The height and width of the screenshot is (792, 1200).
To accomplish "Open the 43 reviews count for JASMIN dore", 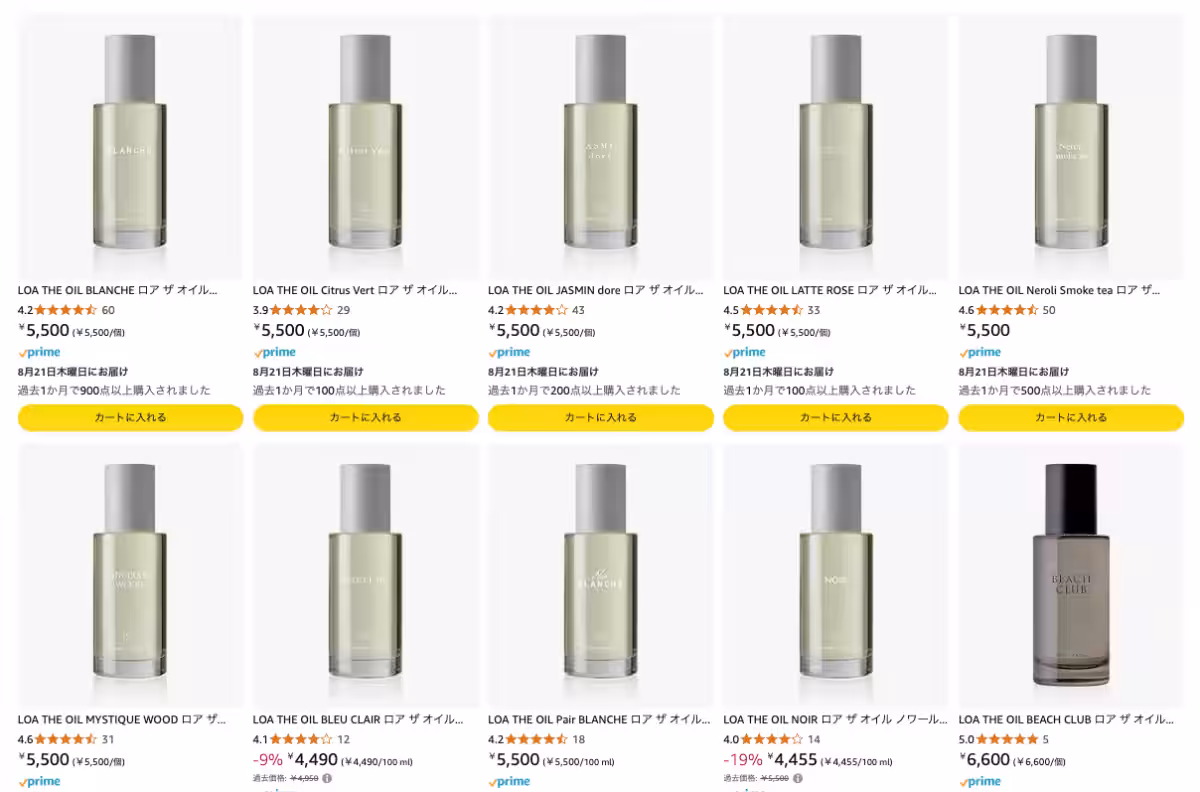I will coord(578,310).
